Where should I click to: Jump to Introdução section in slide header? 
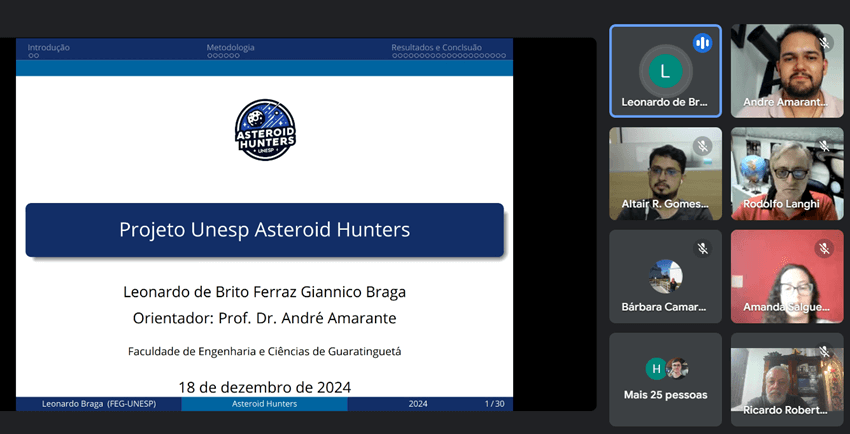[49, 48]
